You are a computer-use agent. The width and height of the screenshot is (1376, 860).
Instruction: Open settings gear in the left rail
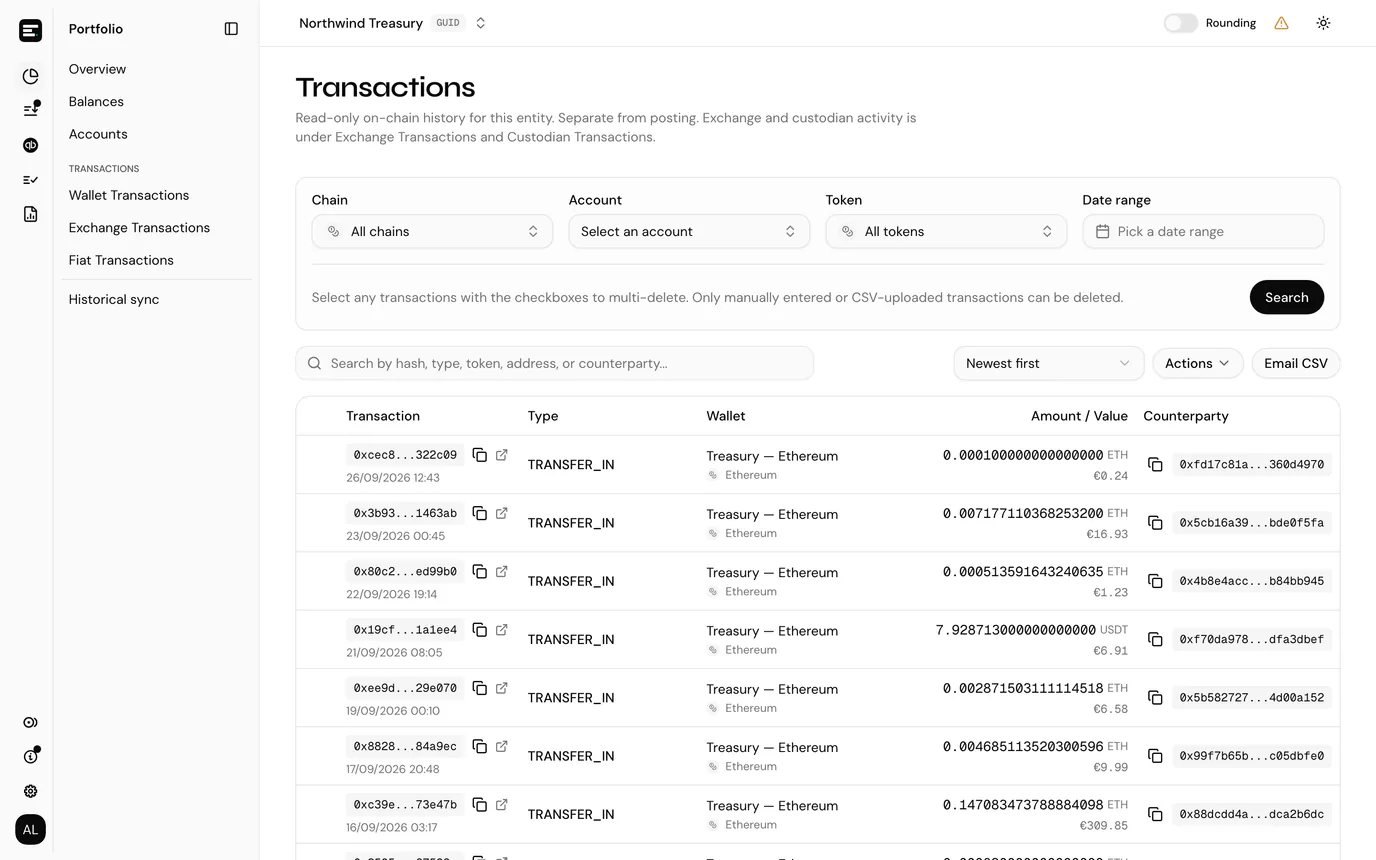[30, 791]
